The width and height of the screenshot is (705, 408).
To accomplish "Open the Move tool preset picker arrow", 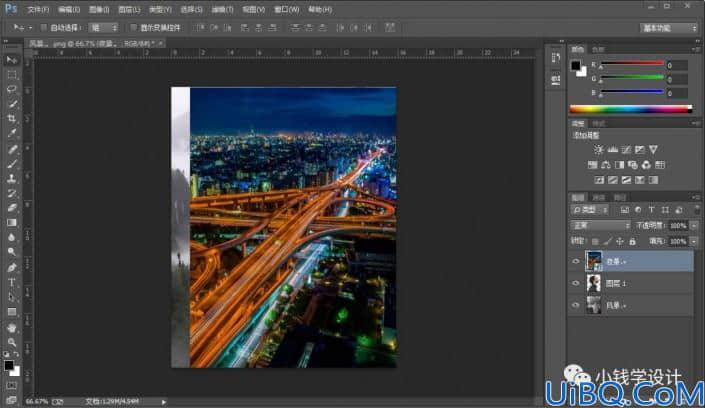I will pyautogui.click(x=30, y=28).
